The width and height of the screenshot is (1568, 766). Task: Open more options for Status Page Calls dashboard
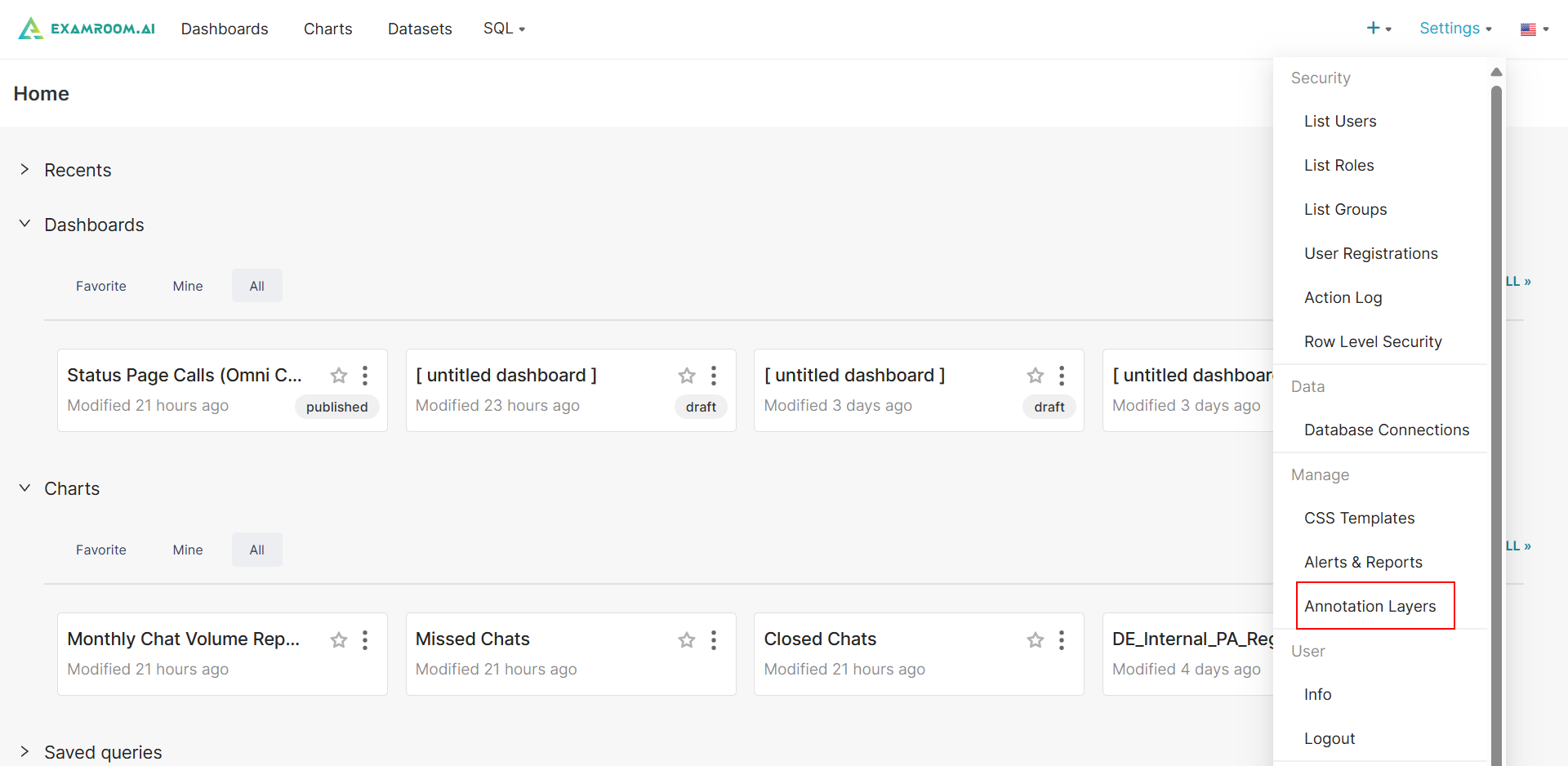365,376
